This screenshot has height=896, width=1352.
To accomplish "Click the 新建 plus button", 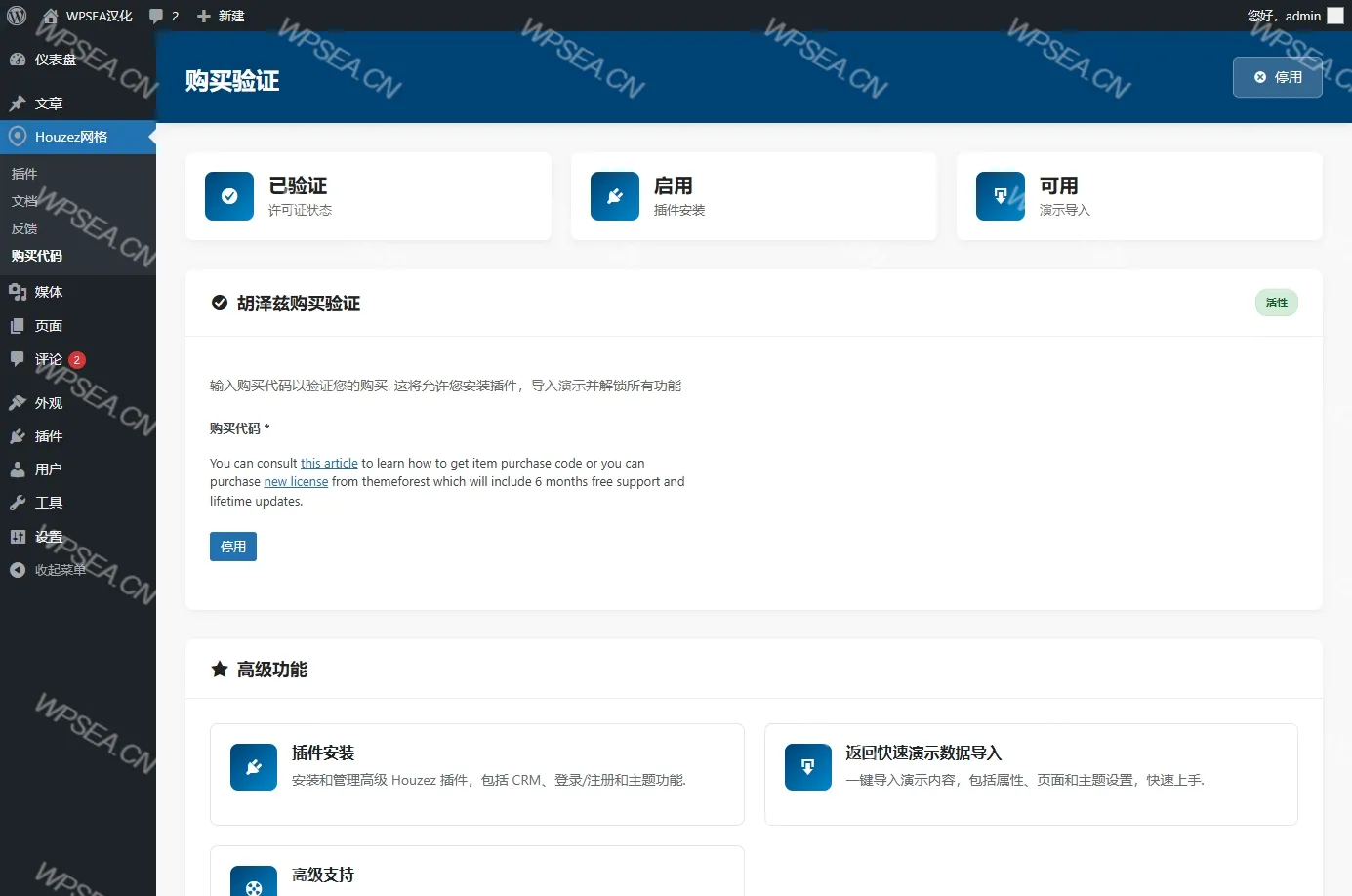I will click(221, 16).
